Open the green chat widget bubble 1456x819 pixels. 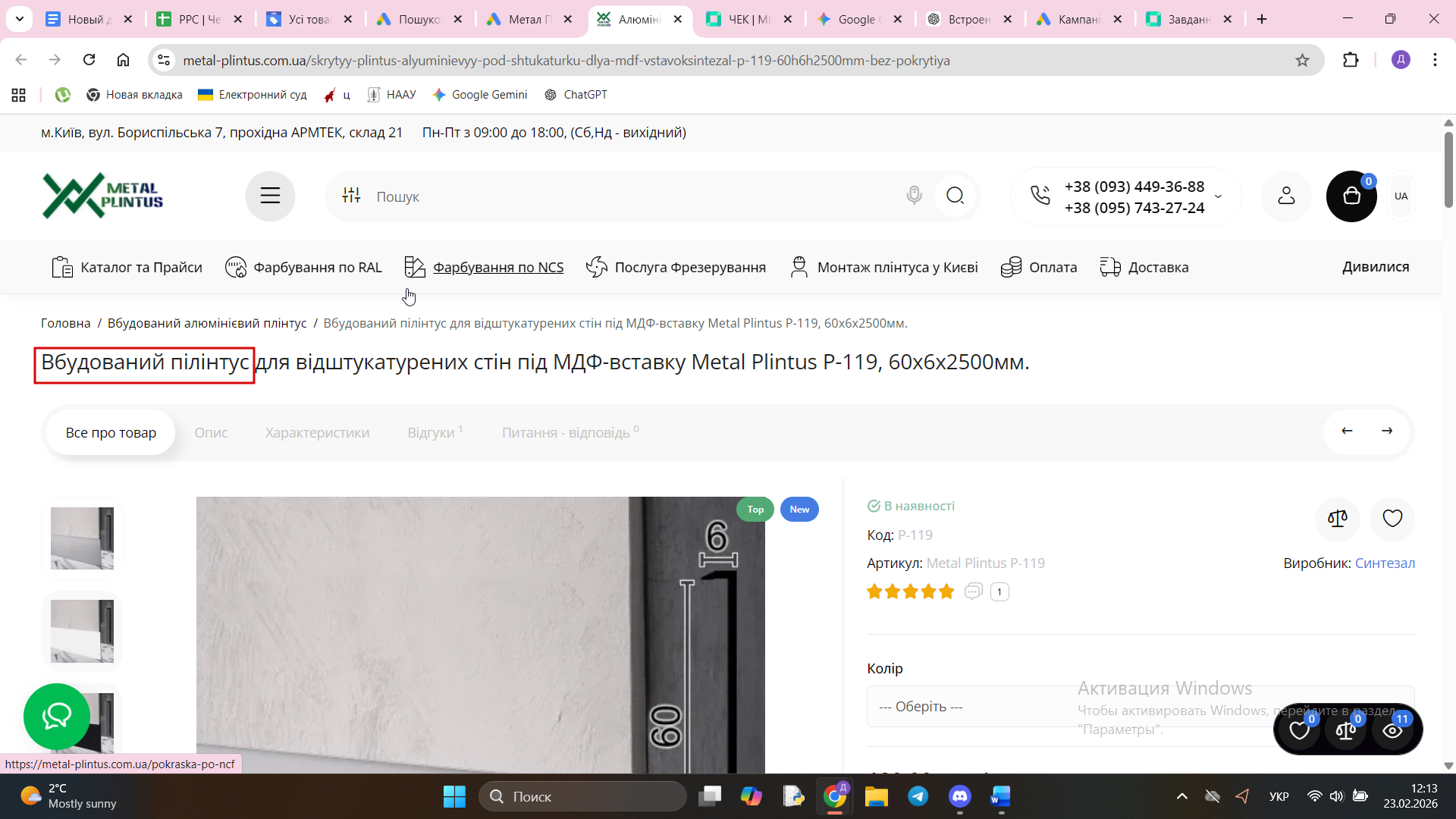pos(57,716)
